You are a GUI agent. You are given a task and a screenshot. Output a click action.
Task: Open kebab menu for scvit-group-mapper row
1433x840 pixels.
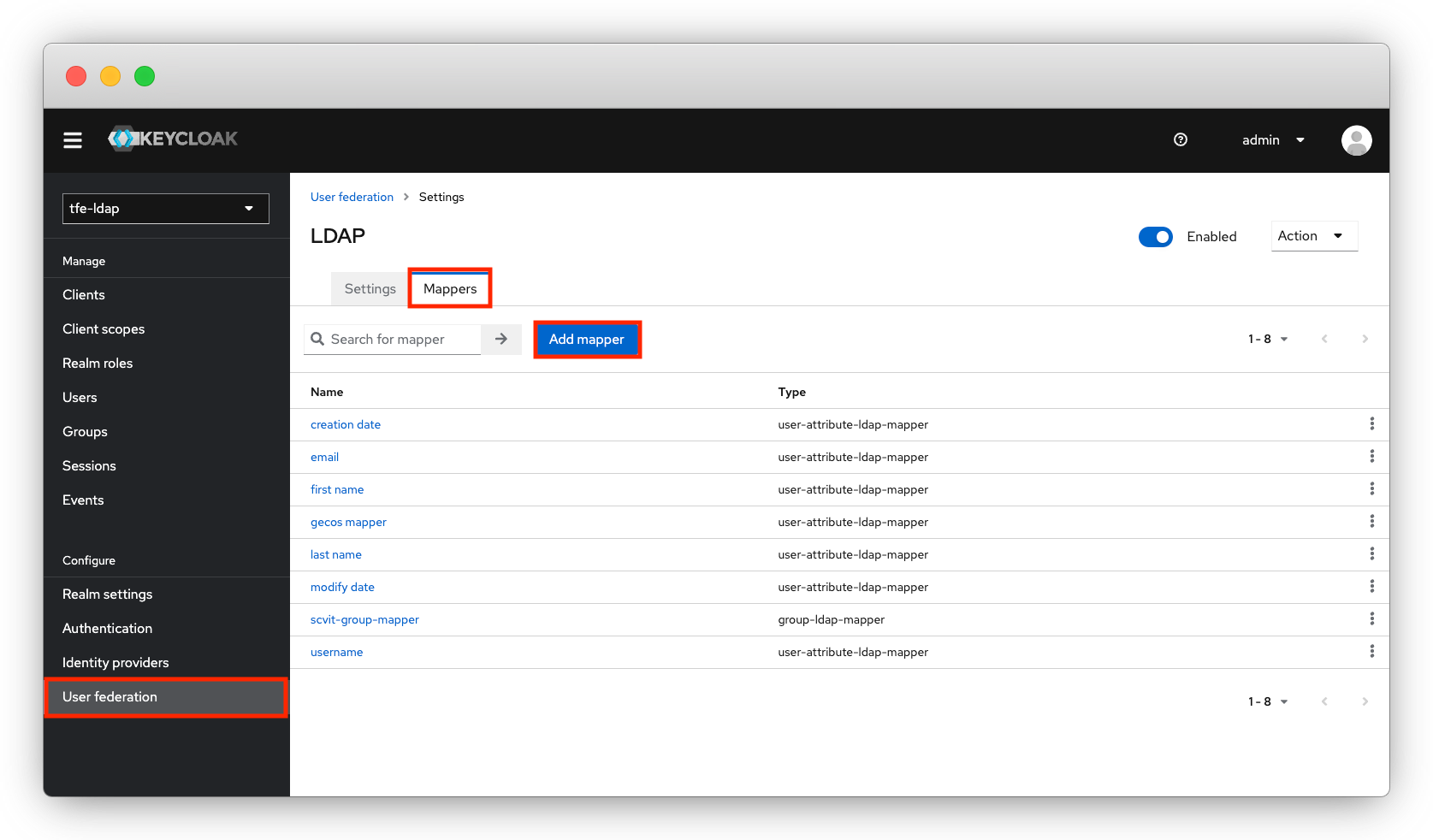pyautogui.click(x=1371, y=619)
